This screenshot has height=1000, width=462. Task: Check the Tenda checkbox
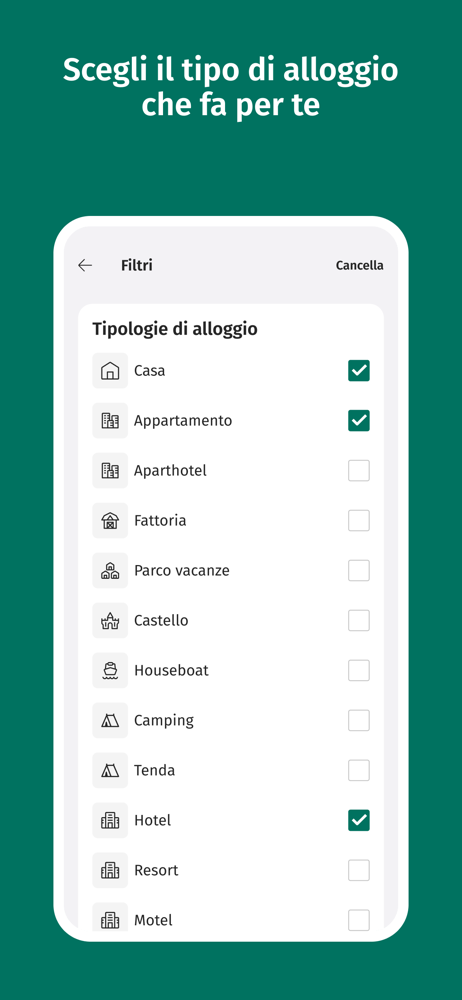tap(359, 770)
